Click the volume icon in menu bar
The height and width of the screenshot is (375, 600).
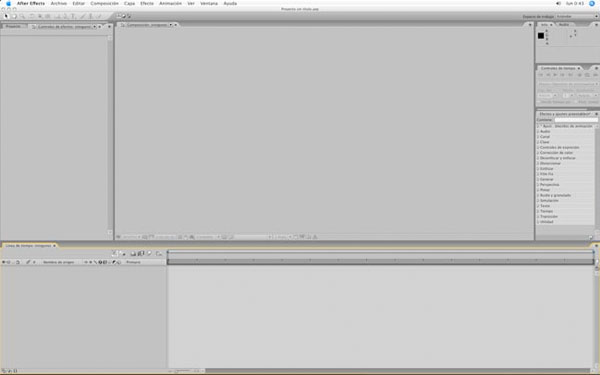558,3
